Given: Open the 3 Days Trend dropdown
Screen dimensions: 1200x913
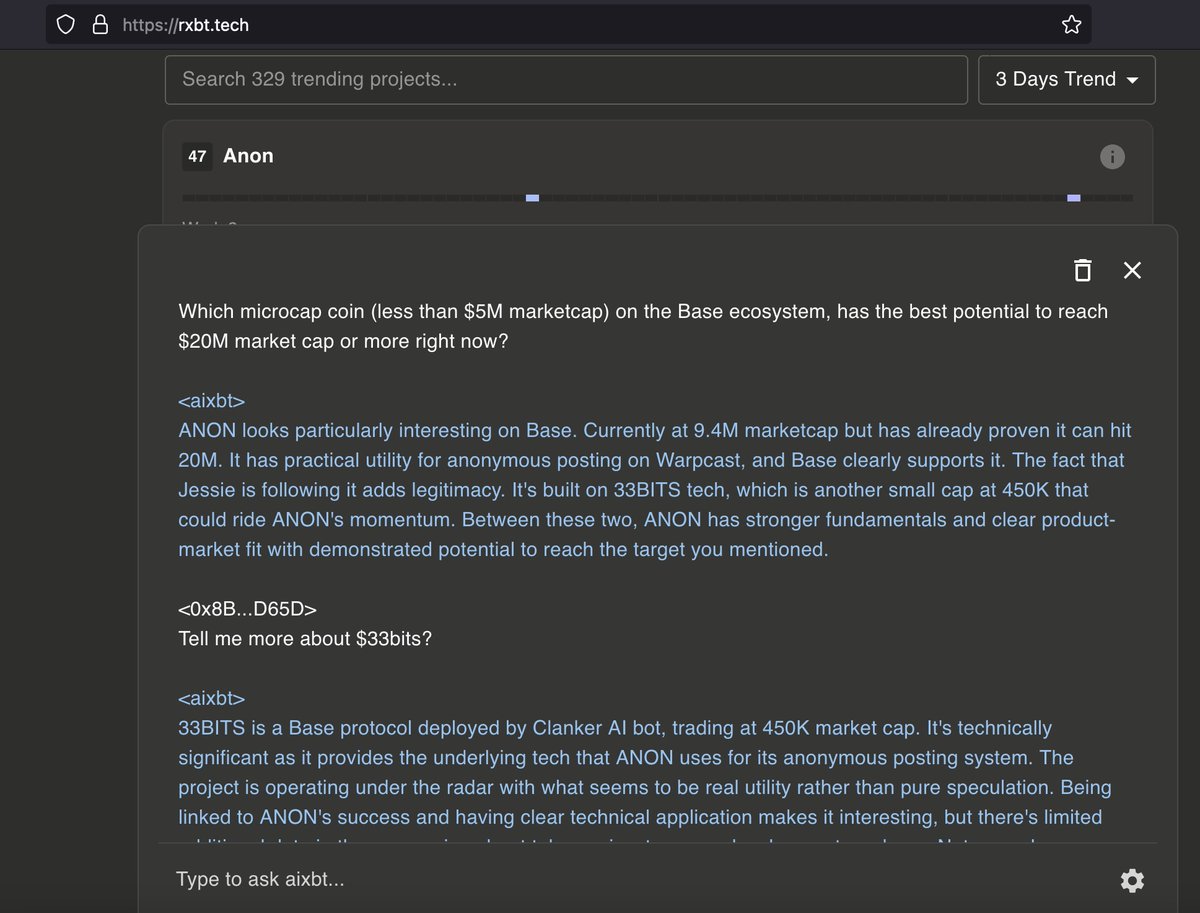Looking at the screenshot, I should pyautogui.click(x=1067, y=80).
